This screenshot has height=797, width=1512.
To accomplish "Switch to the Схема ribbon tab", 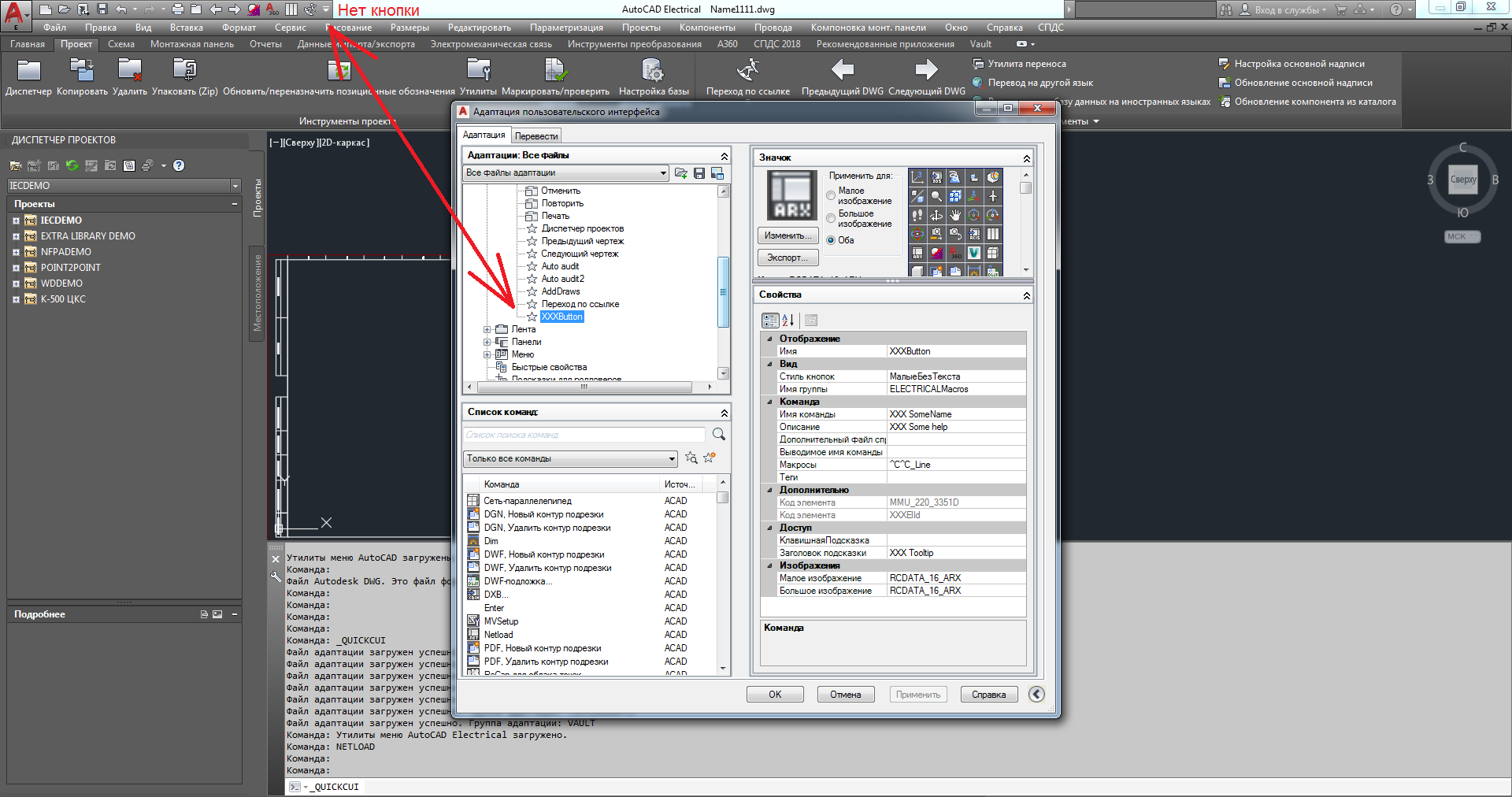I will coord(121,44).
